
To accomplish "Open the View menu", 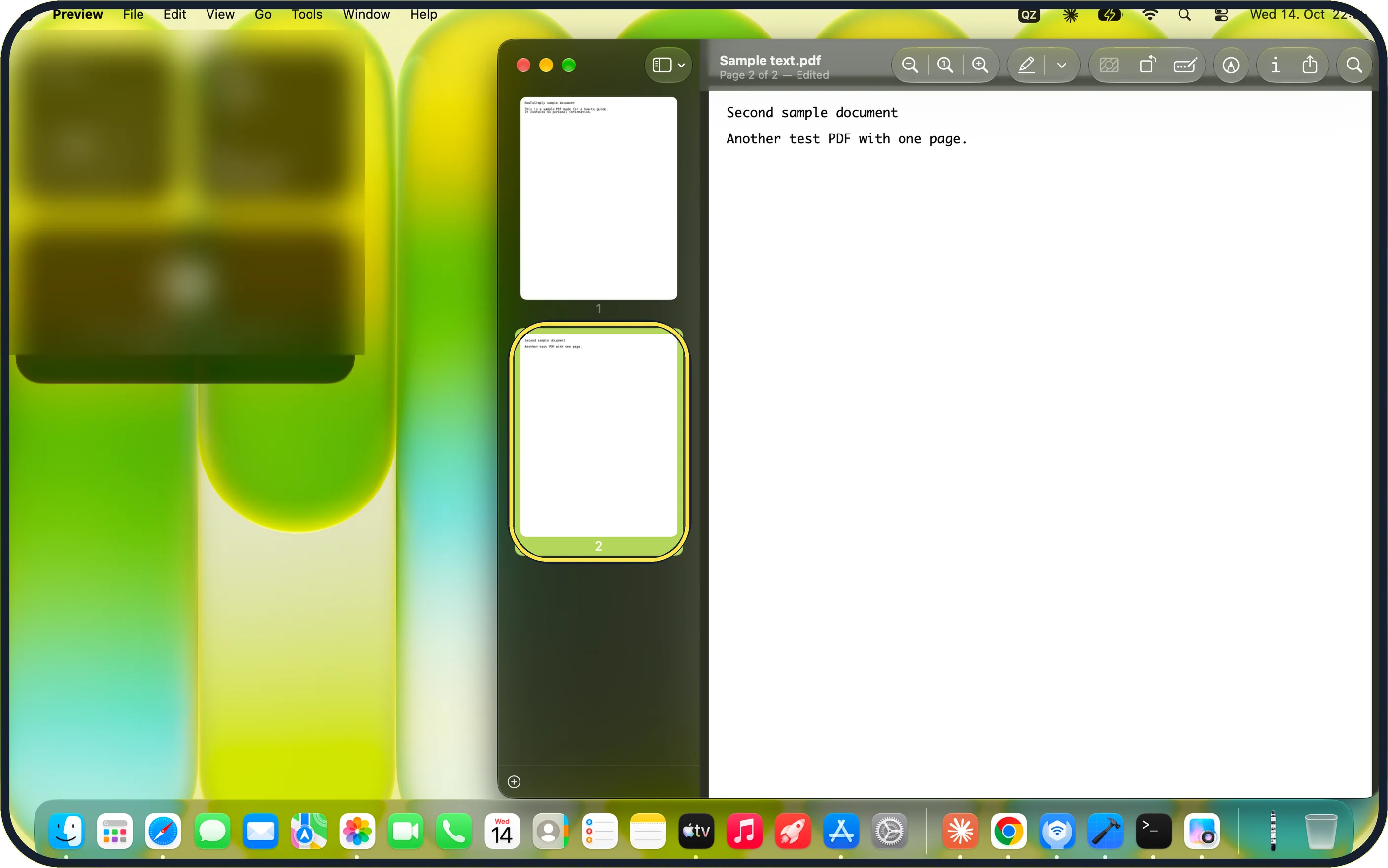I will 220,14.
